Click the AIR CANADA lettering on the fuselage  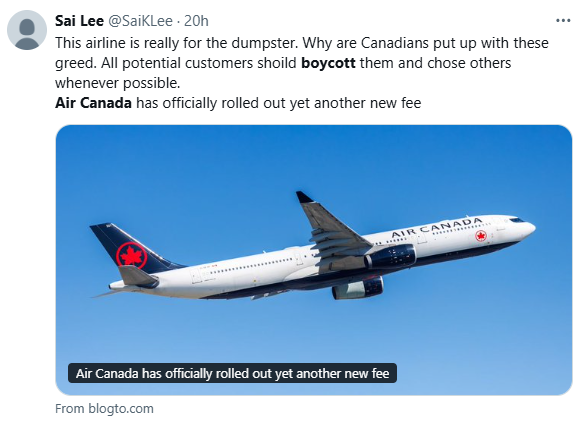point(436,227)
